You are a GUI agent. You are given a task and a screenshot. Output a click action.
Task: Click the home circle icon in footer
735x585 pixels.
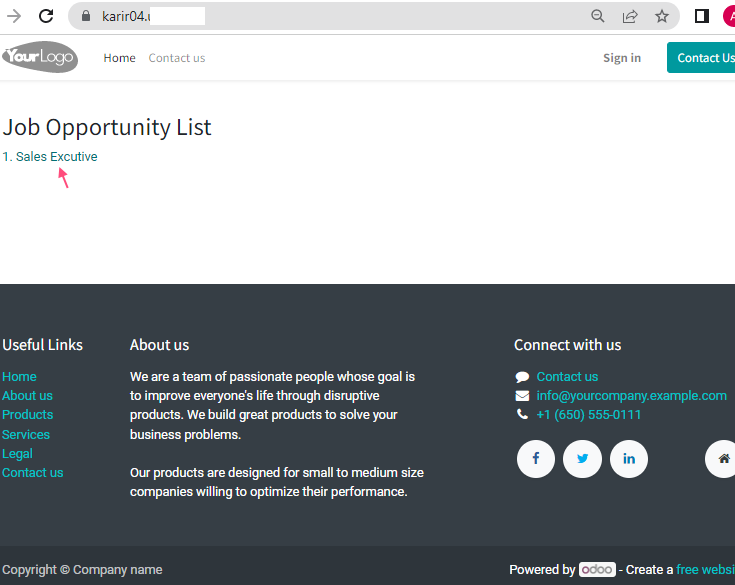pyautogui.click(x=722, y=458)
